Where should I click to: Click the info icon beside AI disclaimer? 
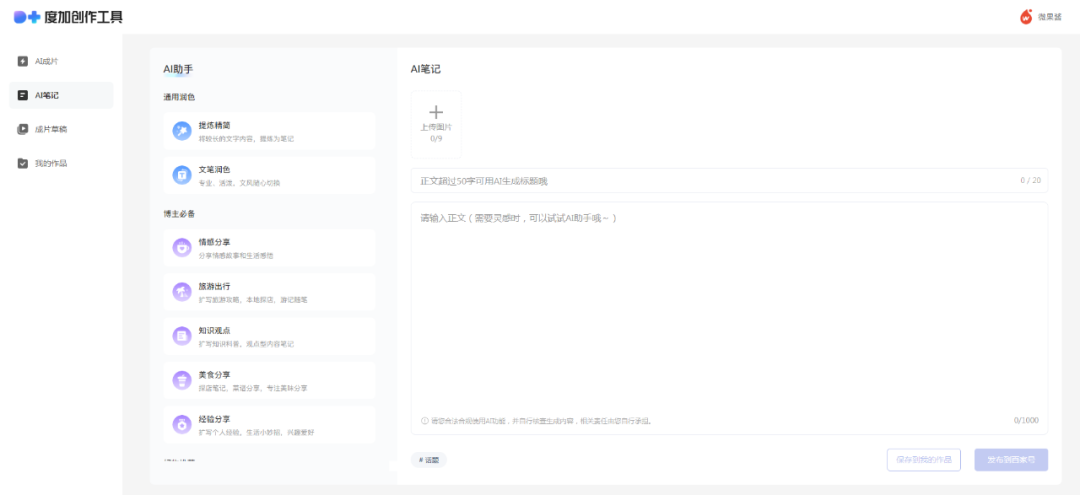[x=424, y=421]
